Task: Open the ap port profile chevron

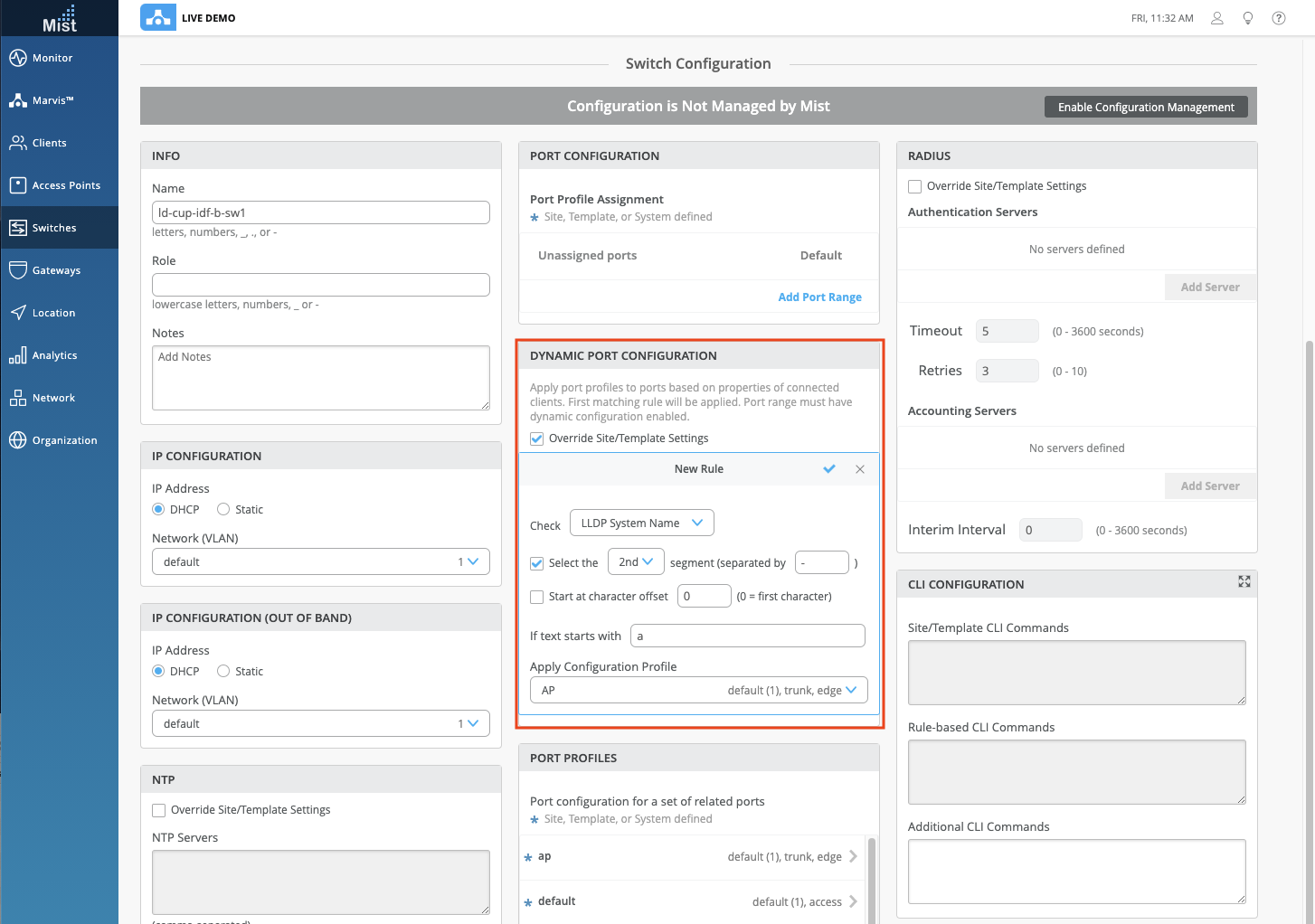Action: (853, 856)
